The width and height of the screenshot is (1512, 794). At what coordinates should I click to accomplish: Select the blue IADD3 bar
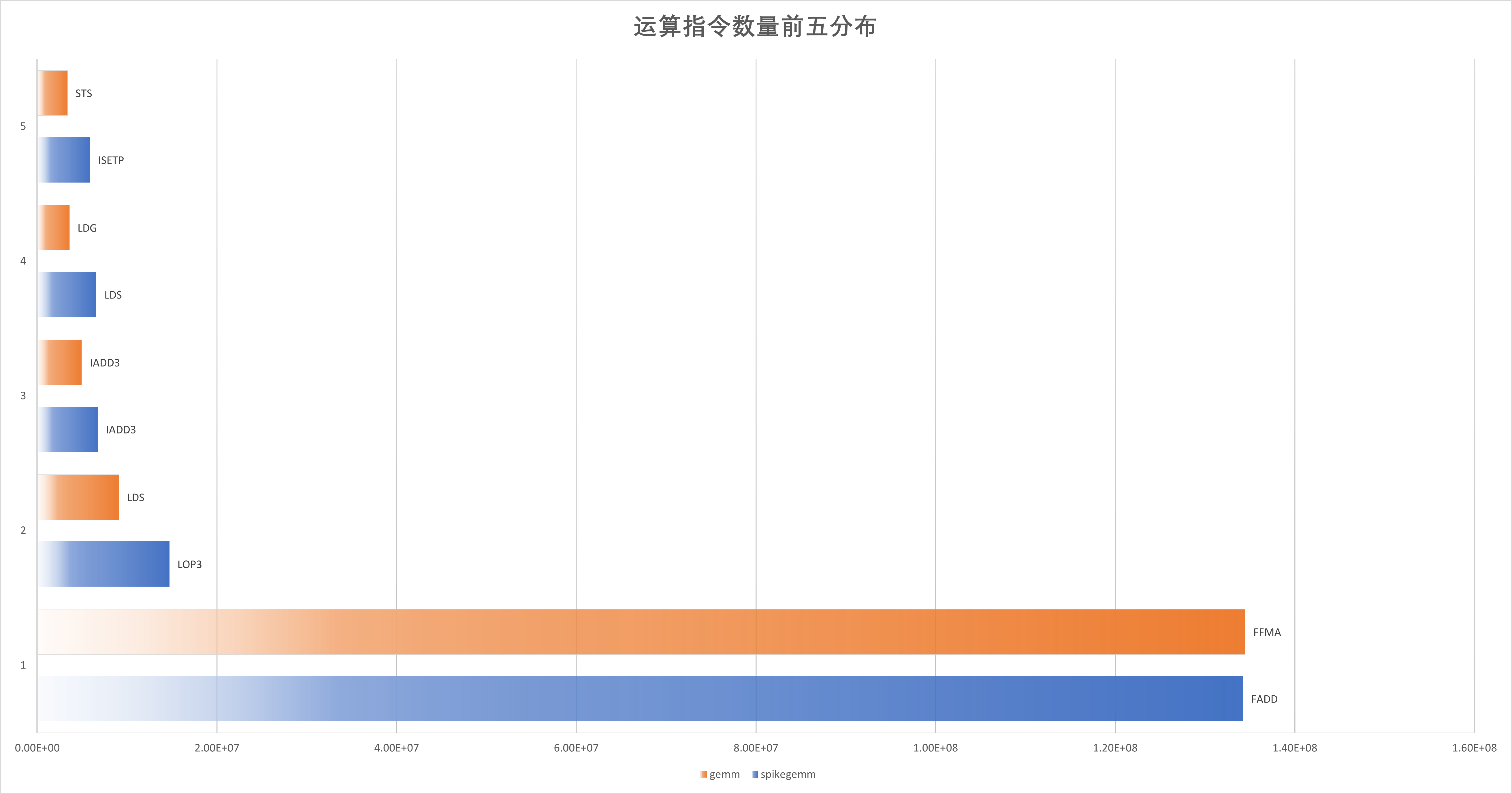click(x=68, y=429)
